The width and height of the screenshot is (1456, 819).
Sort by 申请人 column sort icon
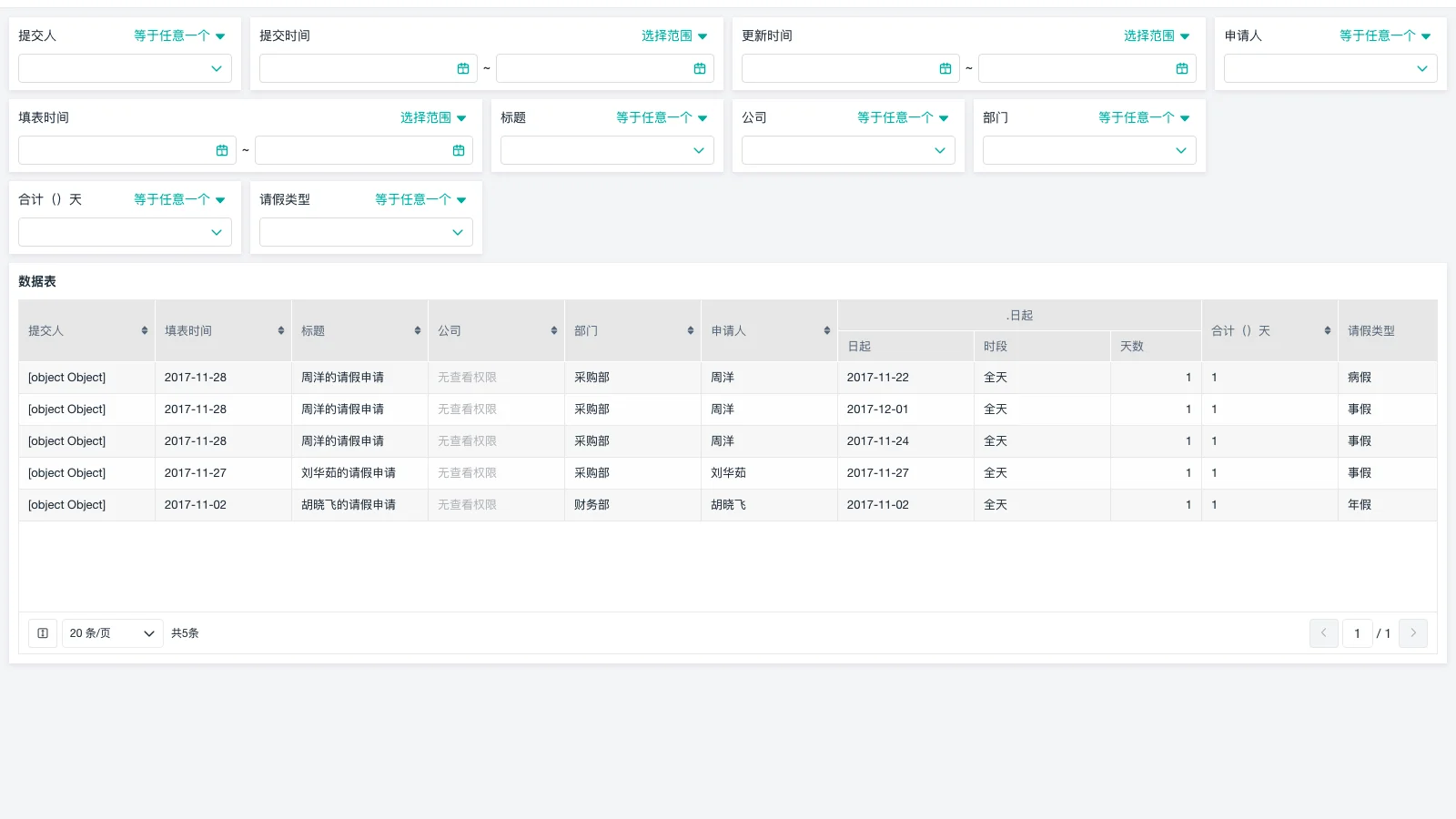point(826,330)
